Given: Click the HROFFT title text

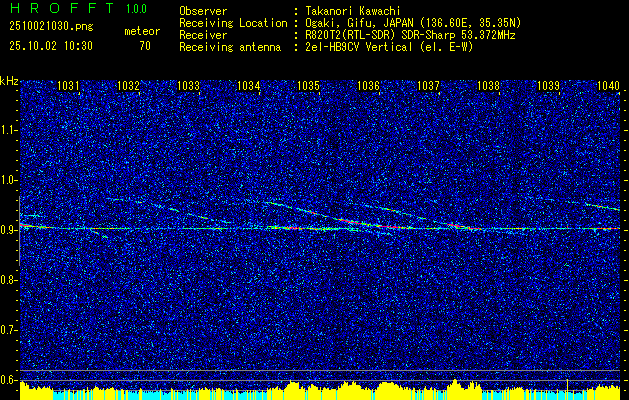Looking at the screenshot, I should click(x=62, y=8).
